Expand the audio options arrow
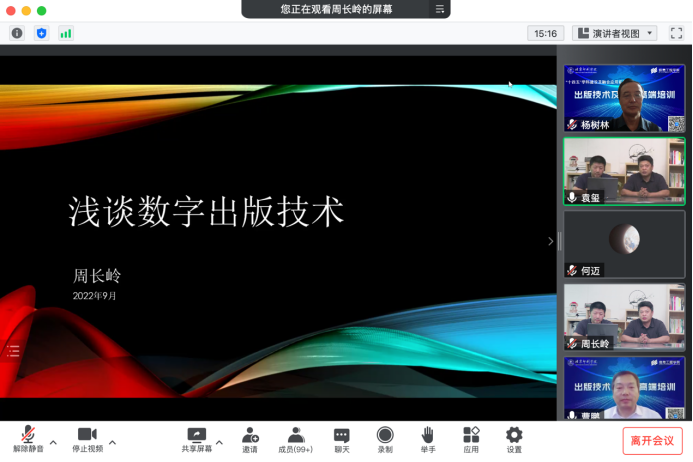The height and width of the screenshot is (462, 693). tap(53, 441)
